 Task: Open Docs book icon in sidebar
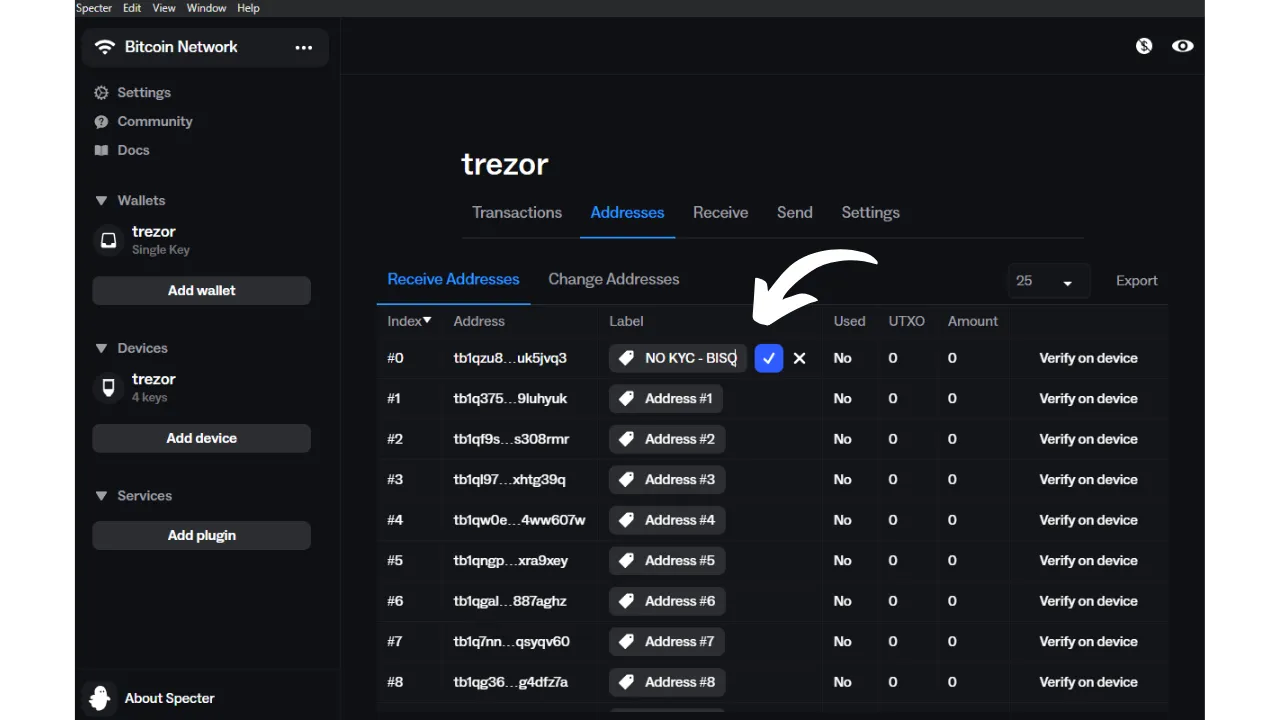click(101, 150)
